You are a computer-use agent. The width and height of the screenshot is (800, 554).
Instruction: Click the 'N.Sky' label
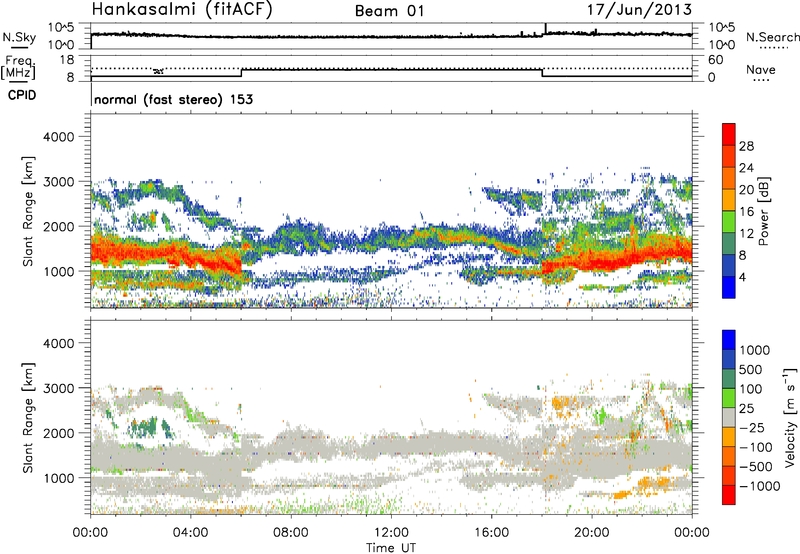(x=19, y=37)
